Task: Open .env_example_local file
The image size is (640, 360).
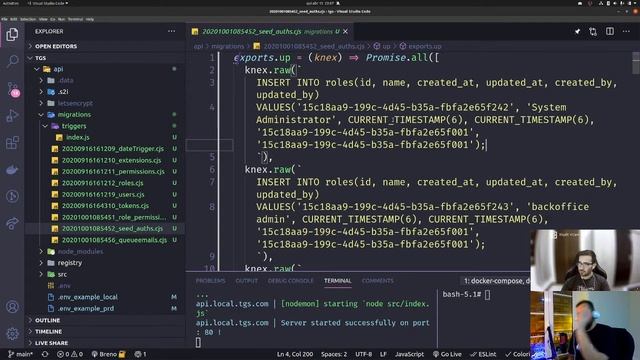Action: [x=105, y=297]
